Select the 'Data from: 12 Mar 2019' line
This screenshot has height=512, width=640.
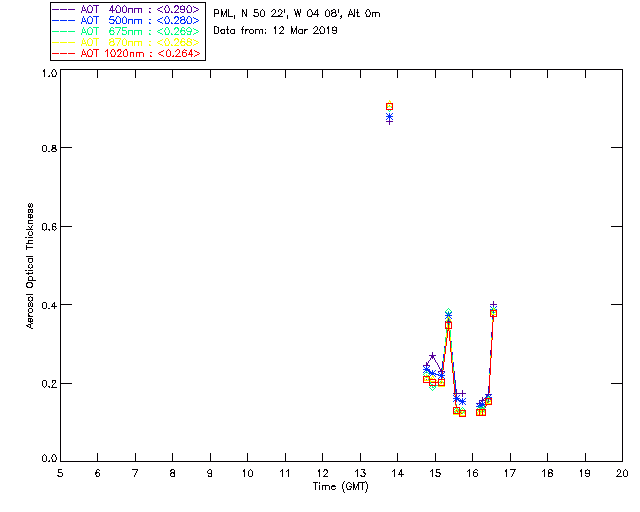[x=275, y=31]
